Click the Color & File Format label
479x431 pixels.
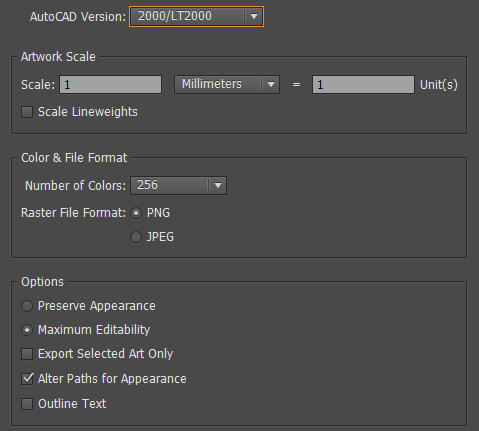coord(74,158)
